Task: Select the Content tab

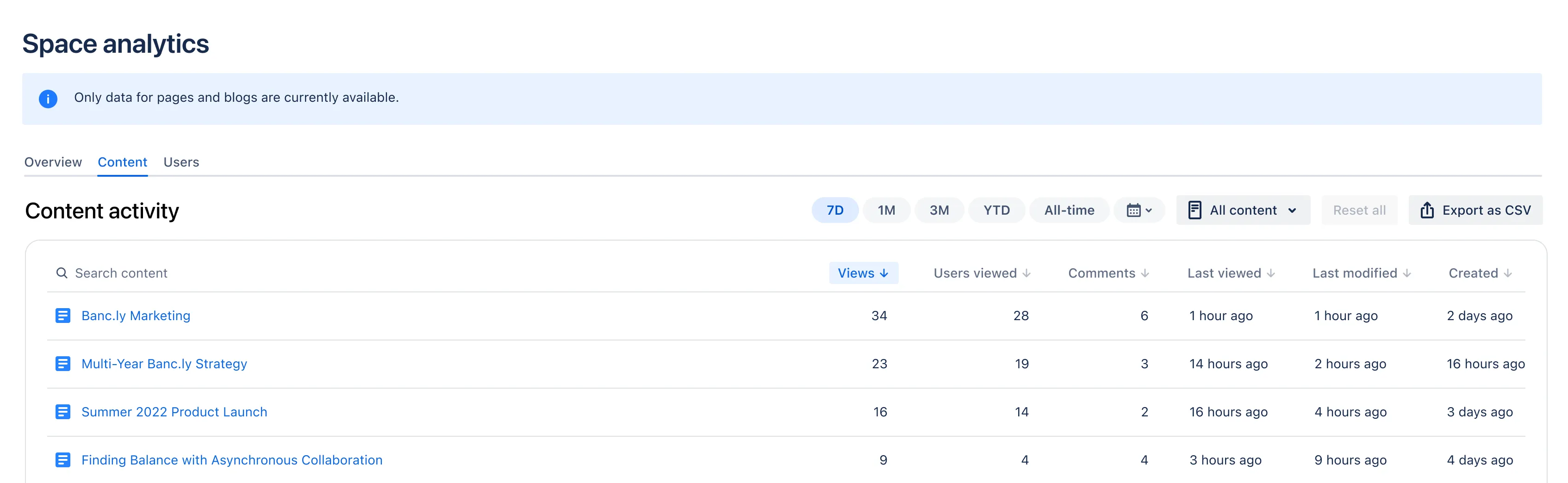Action: [122, 162]
